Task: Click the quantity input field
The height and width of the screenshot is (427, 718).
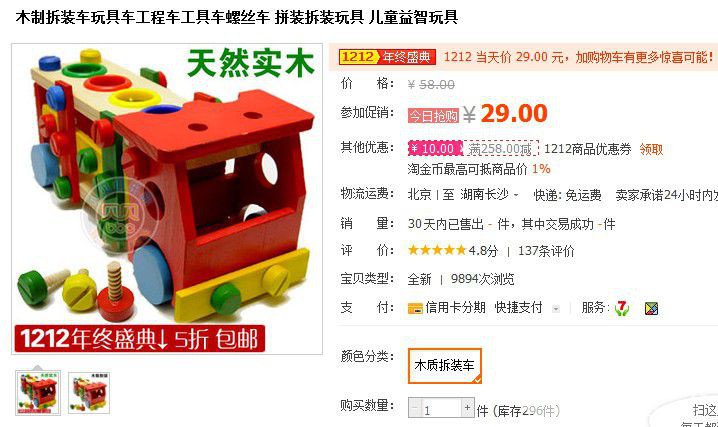Action: [x=441, y=407]
